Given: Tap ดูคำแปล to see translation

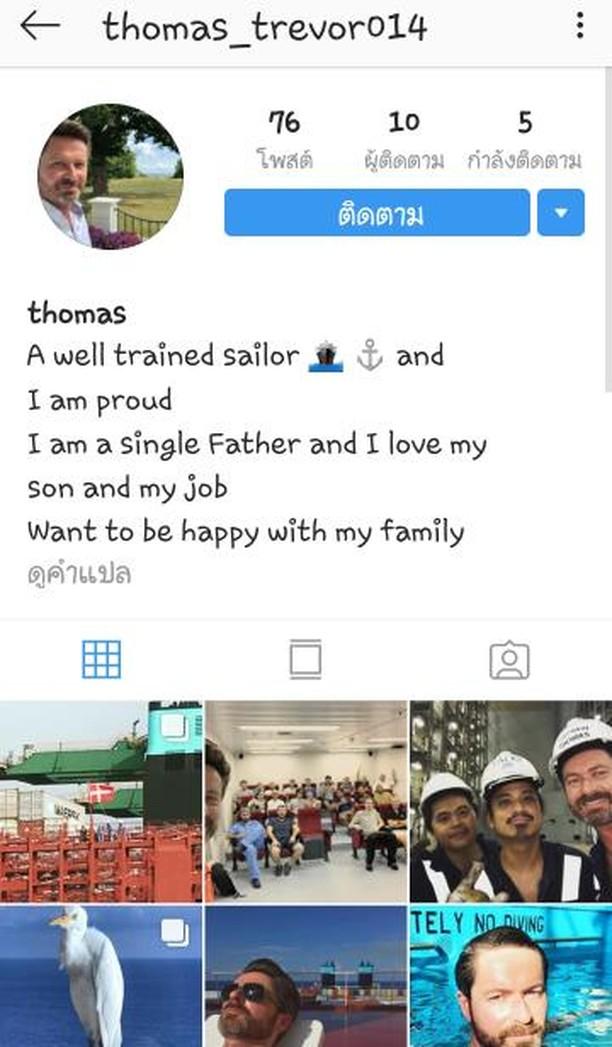Looking at the screenshot, I should pos(79,574).
